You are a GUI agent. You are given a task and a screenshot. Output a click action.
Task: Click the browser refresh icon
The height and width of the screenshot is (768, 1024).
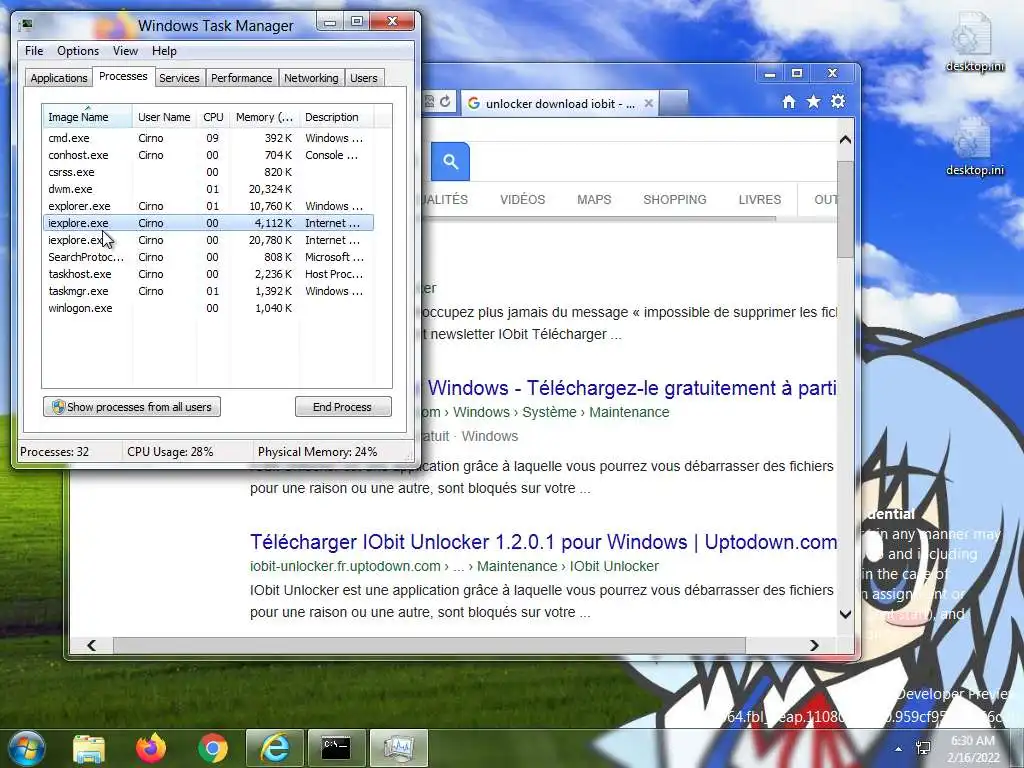coord(445,102)
